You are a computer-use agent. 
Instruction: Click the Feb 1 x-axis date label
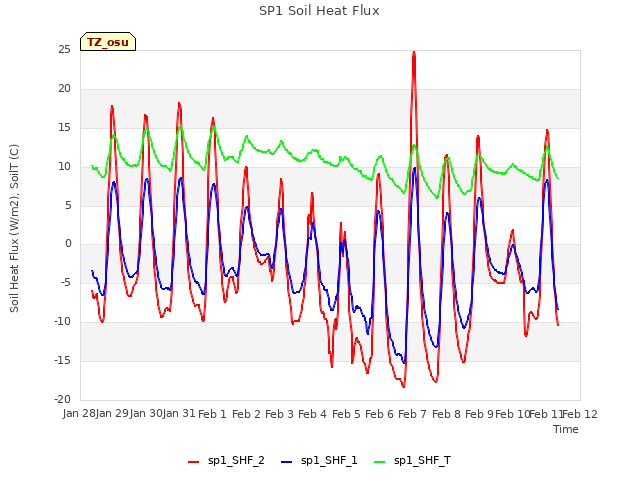pos(212,414)
